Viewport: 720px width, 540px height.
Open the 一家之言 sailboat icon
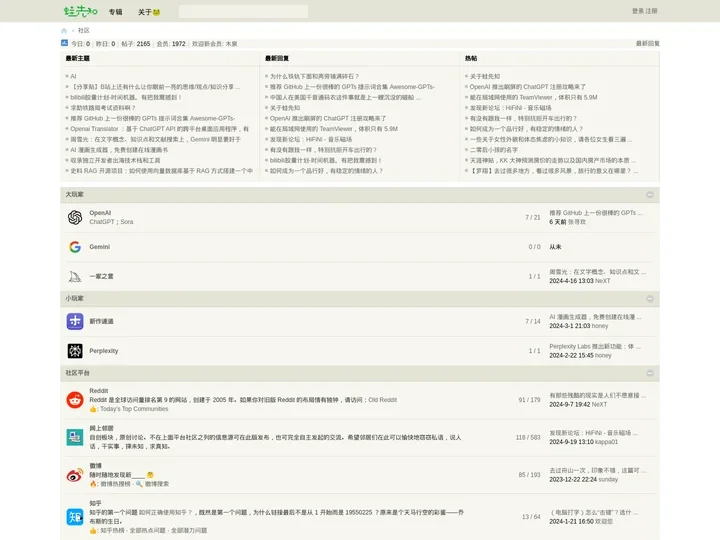75,276
